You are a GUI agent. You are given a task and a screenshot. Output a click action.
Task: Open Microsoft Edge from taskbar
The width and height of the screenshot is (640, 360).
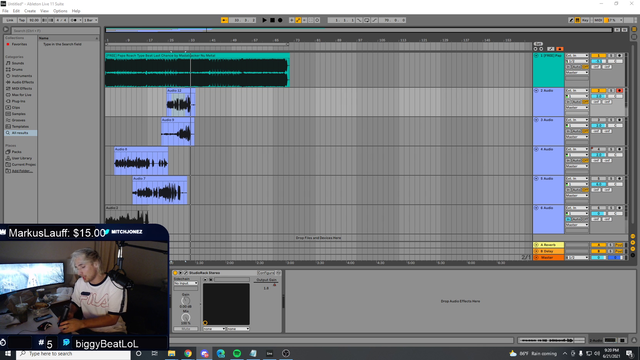click(x=220, y=353)
